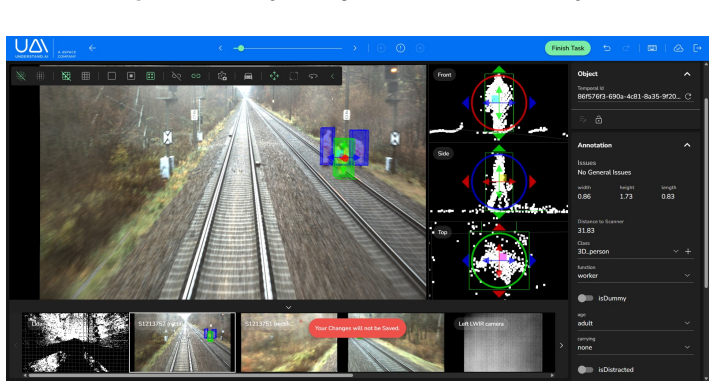Jump to the next issue icon

(420, 48)
